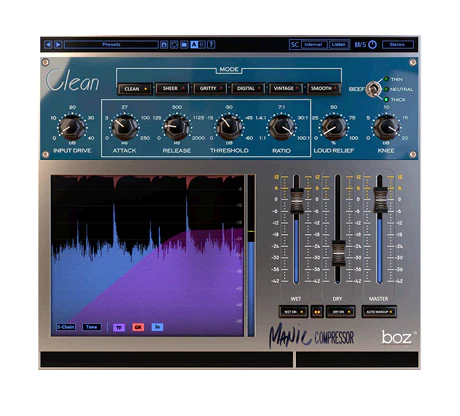Open the help question mark icon

211,44
